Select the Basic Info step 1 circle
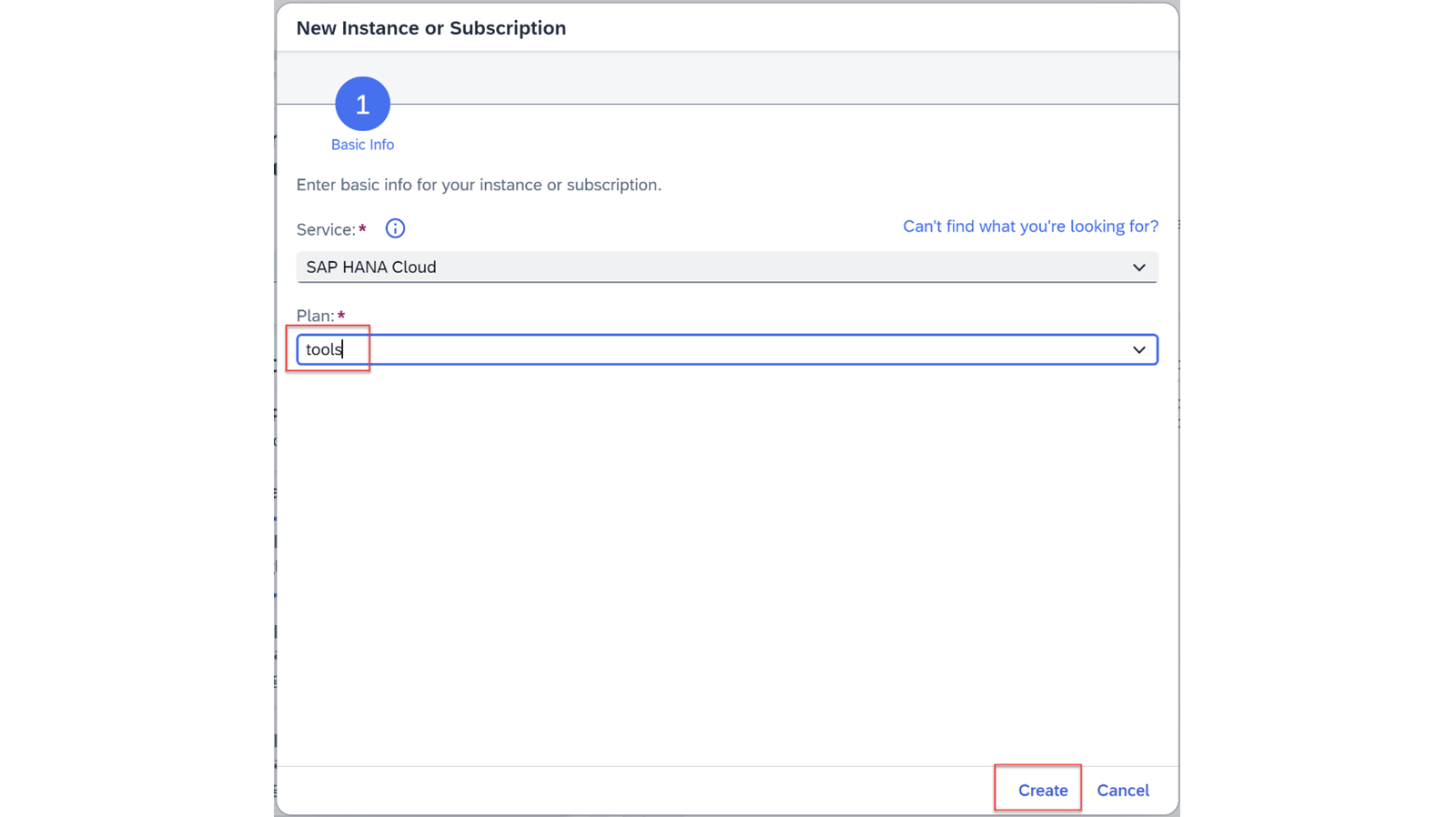 362,104
